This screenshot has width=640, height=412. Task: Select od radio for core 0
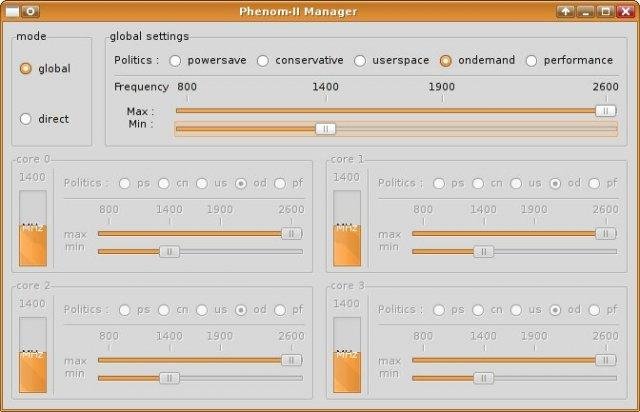click(x=241, y=183)
